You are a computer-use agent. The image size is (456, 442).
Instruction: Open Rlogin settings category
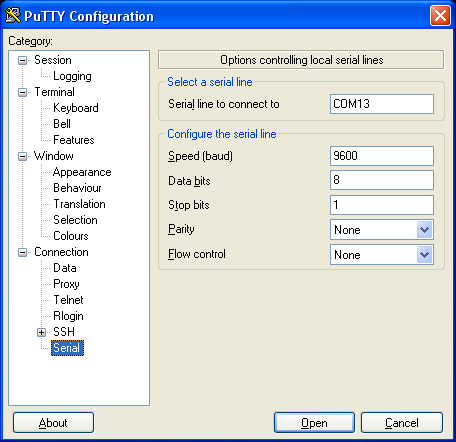(68, 316)
